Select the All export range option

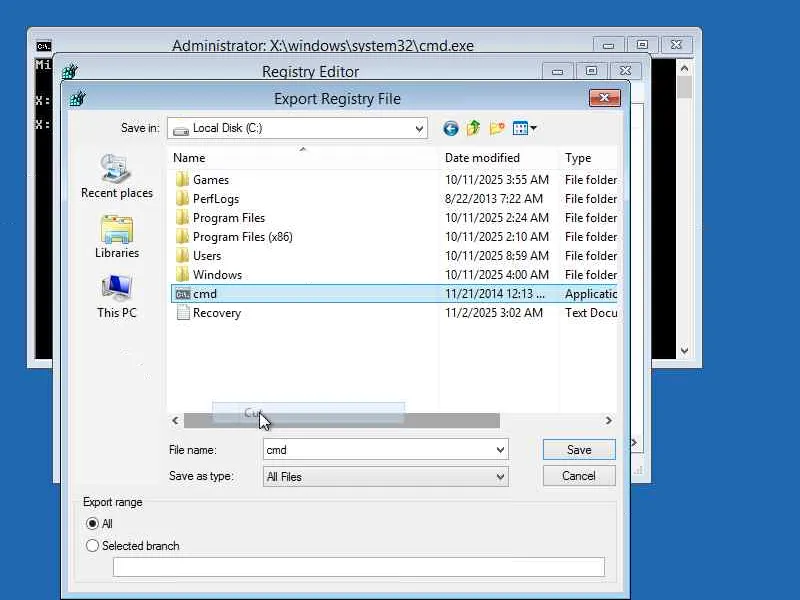[92, 523]
